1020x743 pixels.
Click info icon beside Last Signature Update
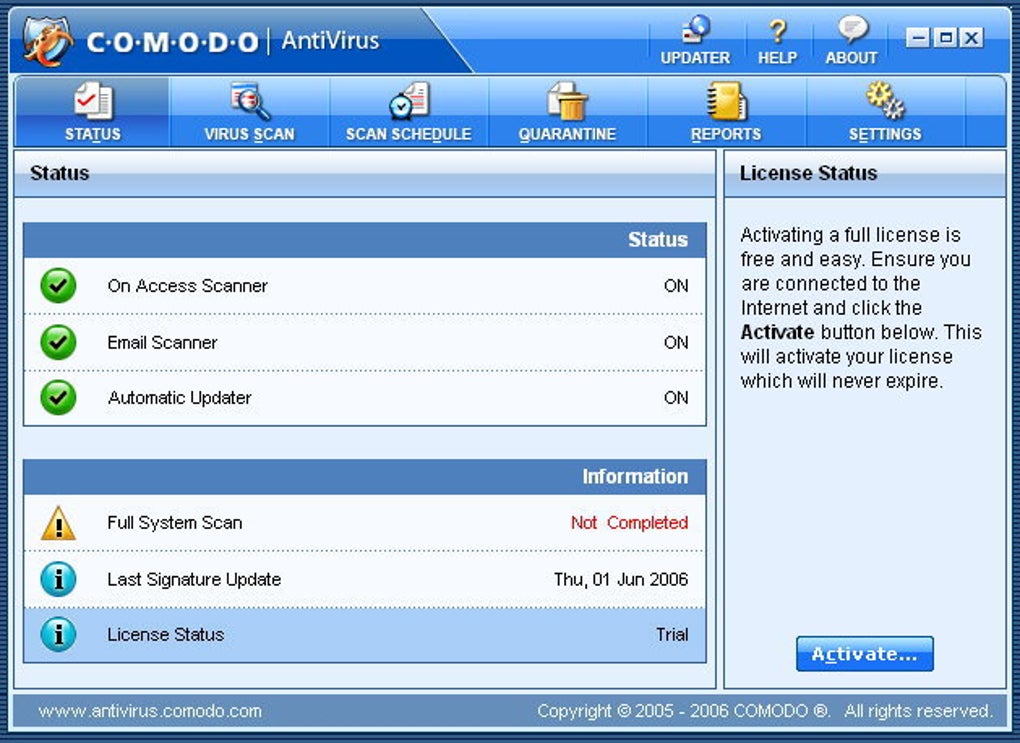[x=59, y=579]
